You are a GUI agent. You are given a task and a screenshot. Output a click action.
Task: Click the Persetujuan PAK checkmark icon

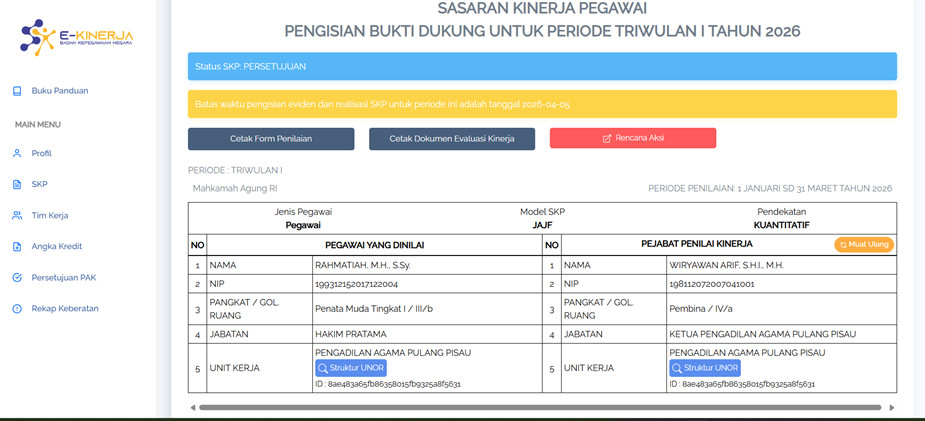click(17, 278)
